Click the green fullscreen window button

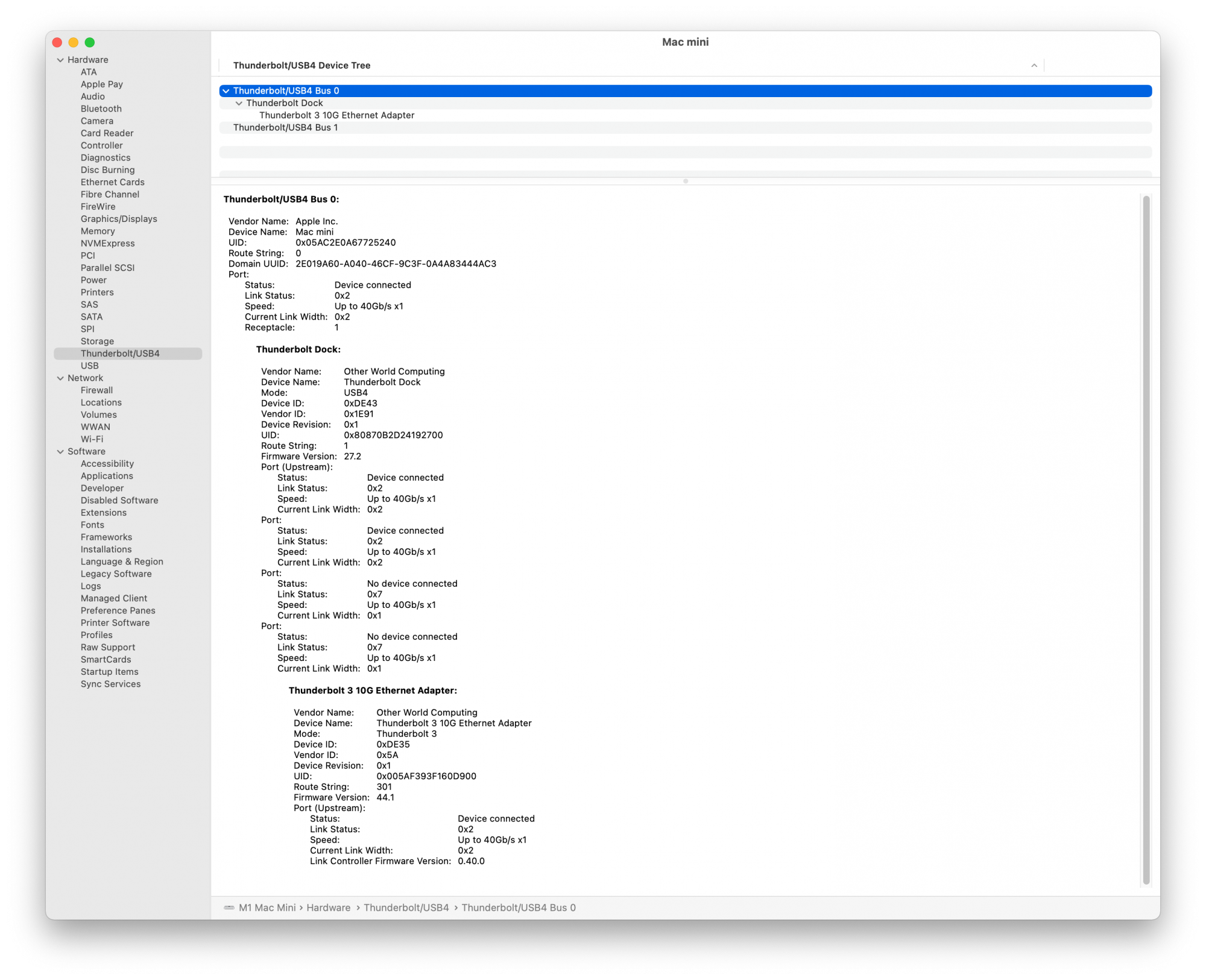[90, 42]
